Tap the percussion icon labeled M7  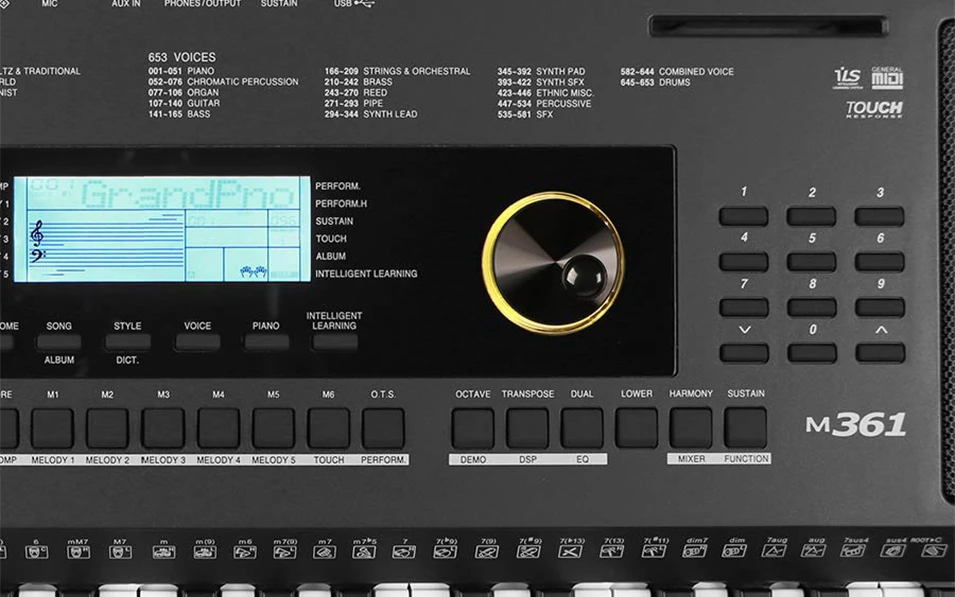pyautogui.click(x=120, y=552)
